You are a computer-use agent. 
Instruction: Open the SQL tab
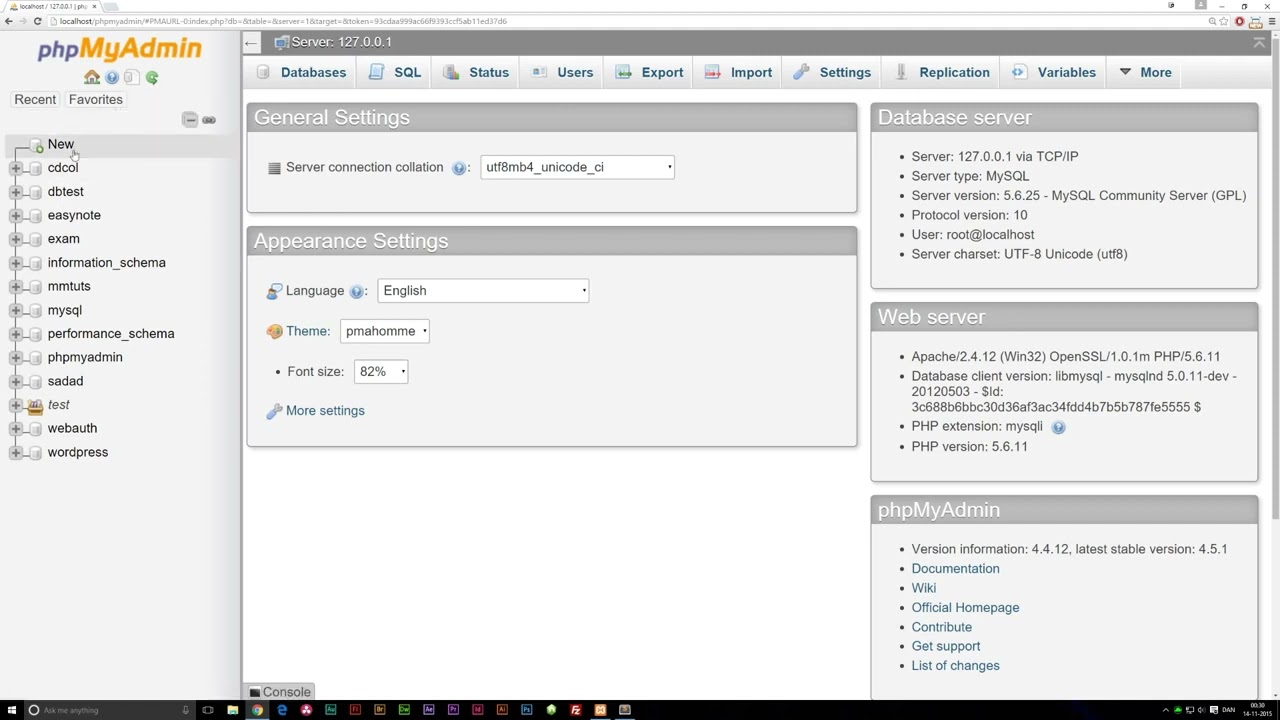point(395,72)
